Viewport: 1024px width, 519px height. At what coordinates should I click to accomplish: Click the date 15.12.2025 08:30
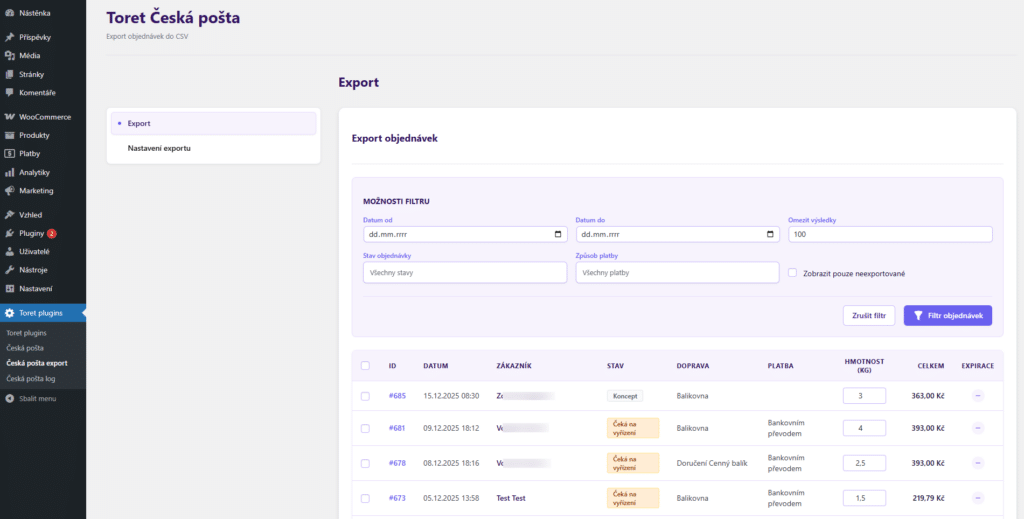(x=451, y=396)
